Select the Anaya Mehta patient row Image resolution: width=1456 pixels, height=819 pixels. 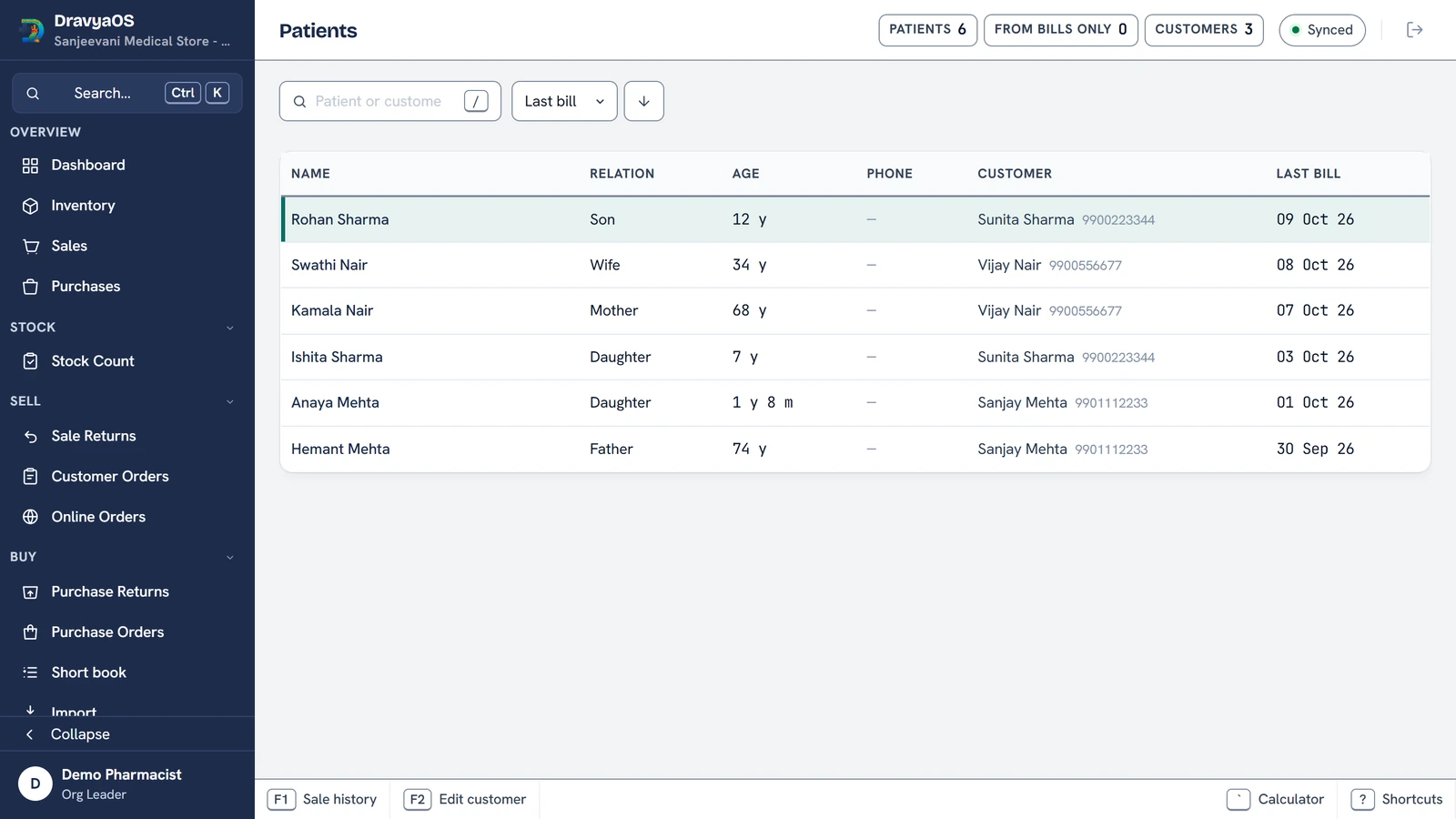point(855,402)
